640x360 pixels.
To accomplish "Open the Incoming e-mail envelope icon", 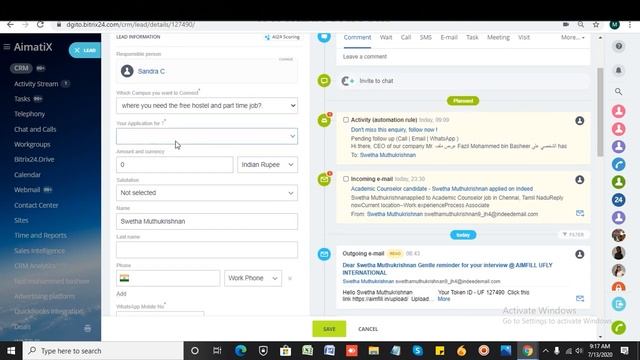I will 580,213.
